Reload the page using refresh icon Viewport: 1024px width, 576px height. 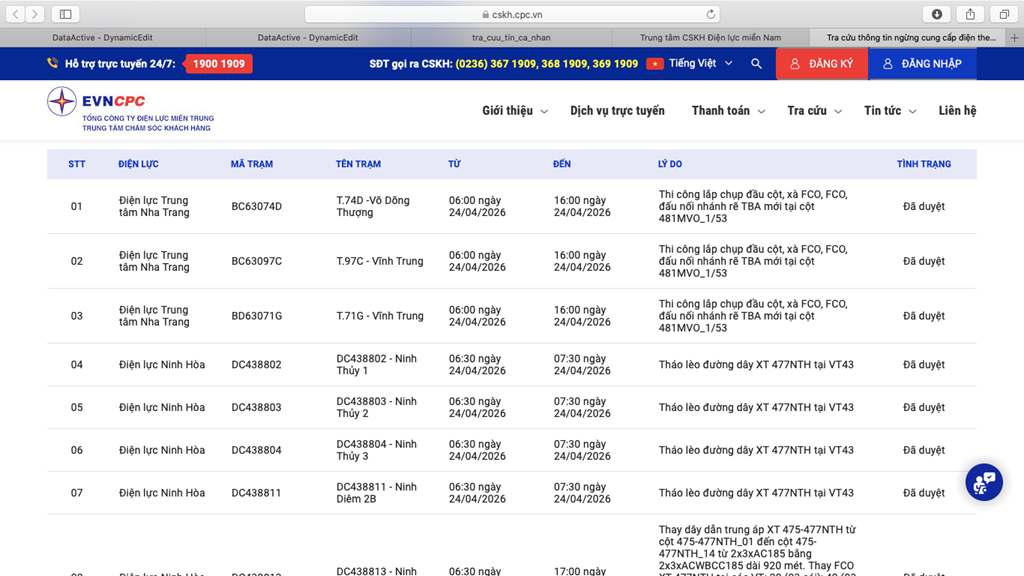pyautogui.click(x=711, y=14)
